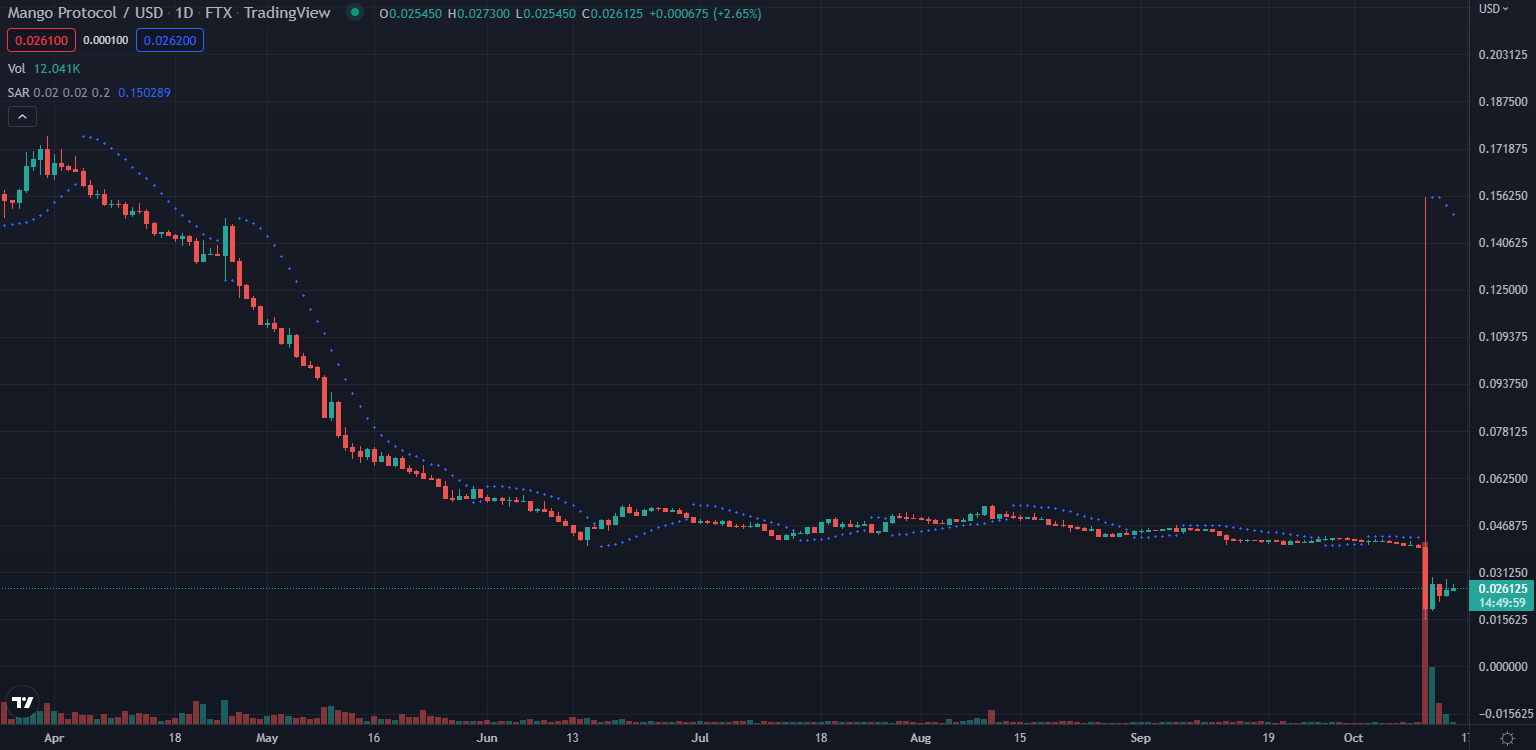
Task: Click the SAR value 0.150289
Action: (x=144, y=92)
